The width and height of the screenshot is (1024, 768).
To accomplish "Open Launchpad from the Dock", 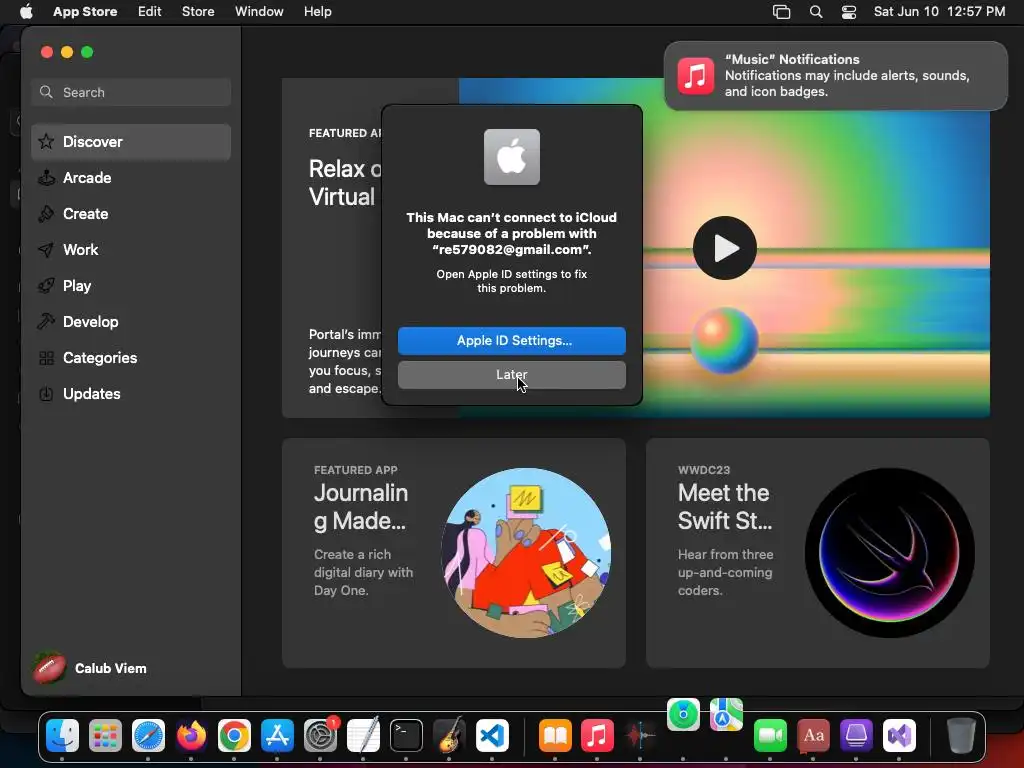I will [105, 735].
